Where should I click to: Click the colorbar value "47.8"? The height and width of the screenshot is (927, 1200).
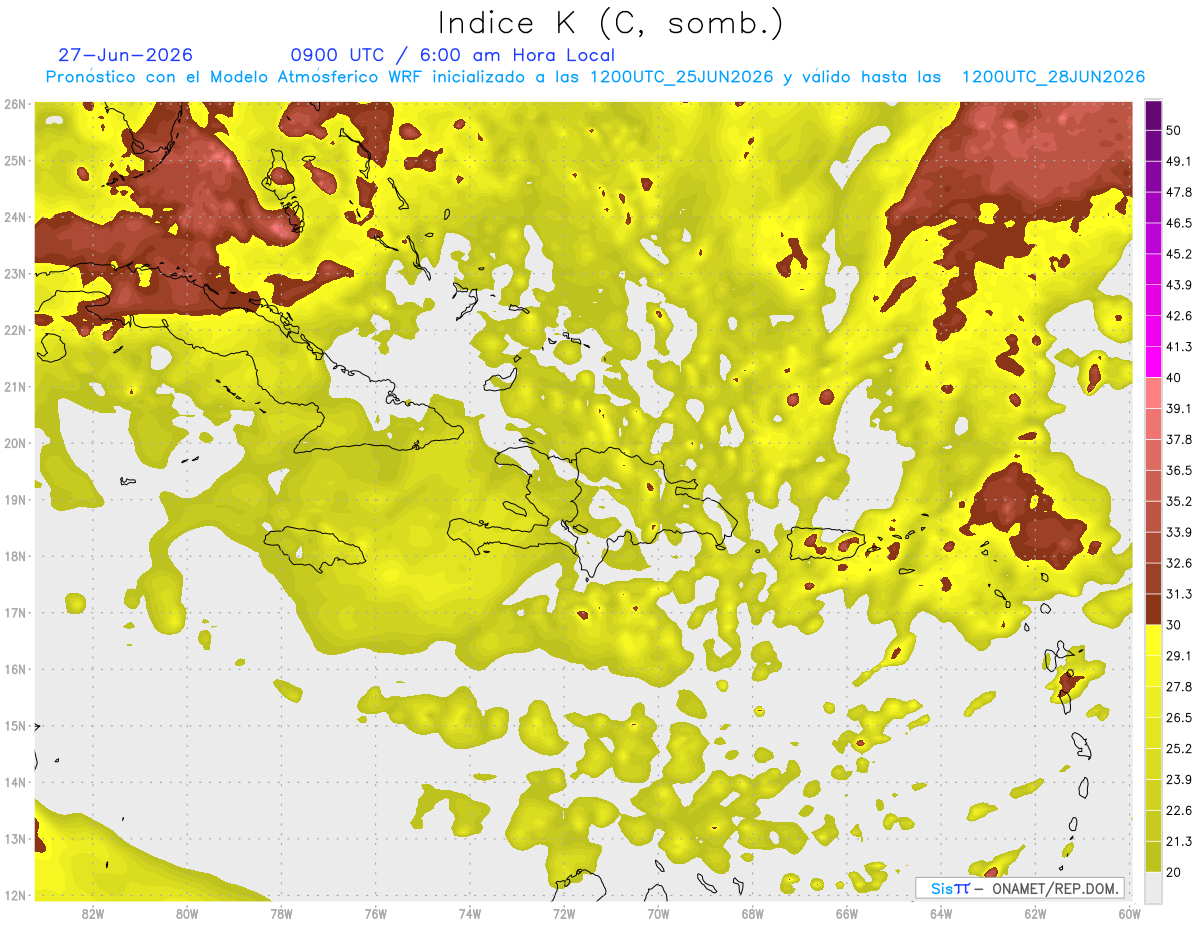click(1178, 192)
